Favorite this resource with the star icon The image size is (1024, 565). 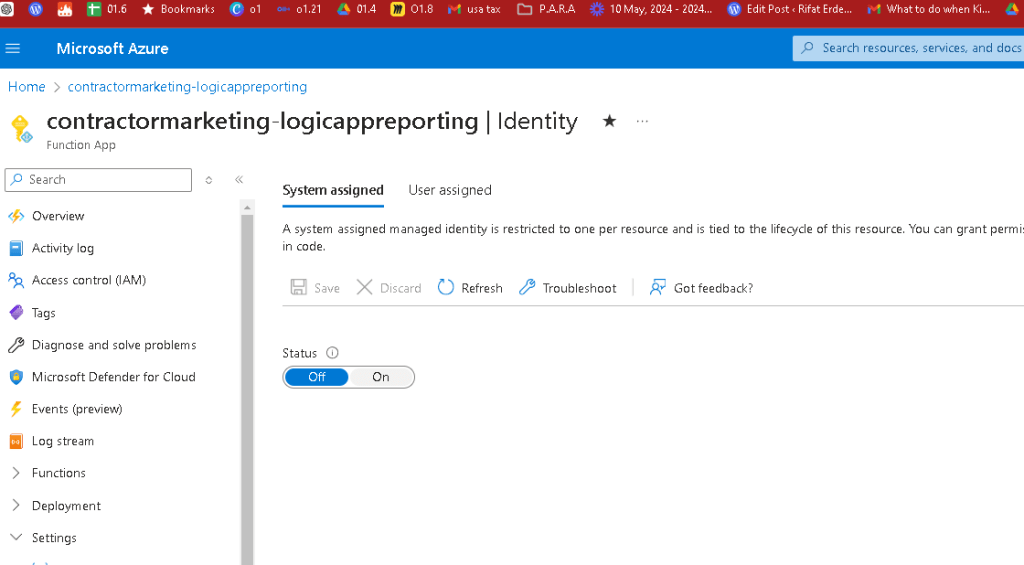(x=609, y=121)
